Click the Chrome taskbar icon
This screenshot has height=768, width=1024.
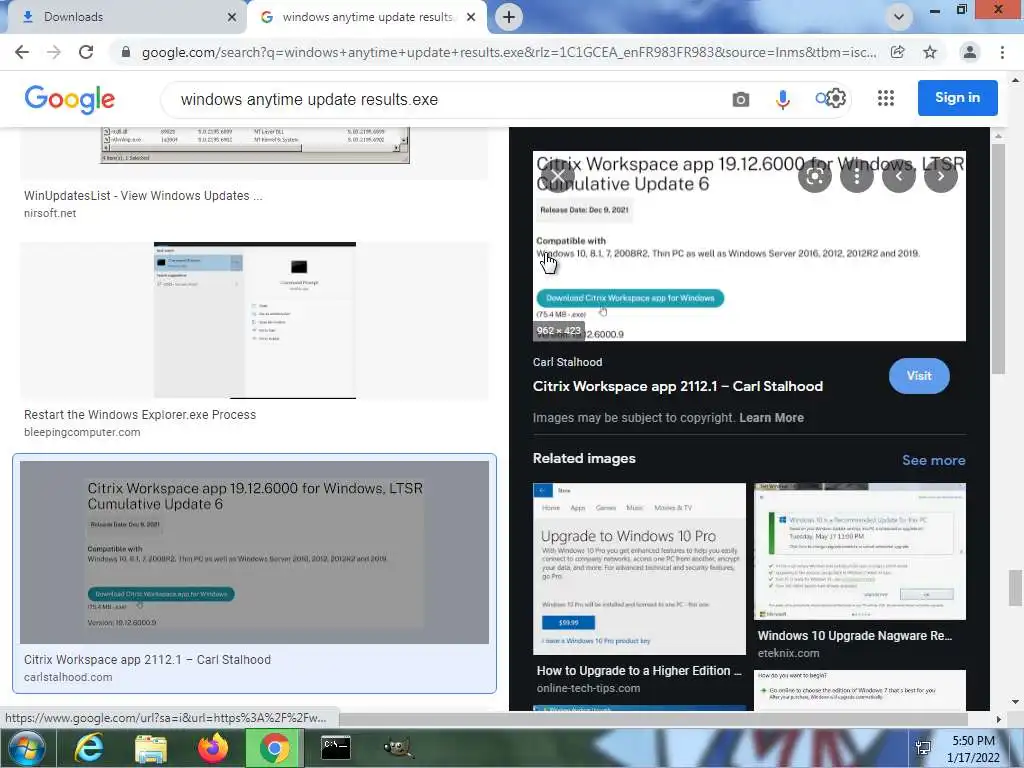pyautogui.click(x=275, y=748)
